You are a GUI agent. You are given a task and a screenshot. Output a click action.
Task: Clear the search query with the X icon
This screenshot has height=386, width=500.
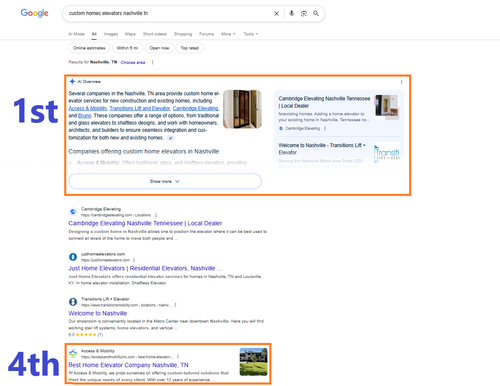point(276,13)
